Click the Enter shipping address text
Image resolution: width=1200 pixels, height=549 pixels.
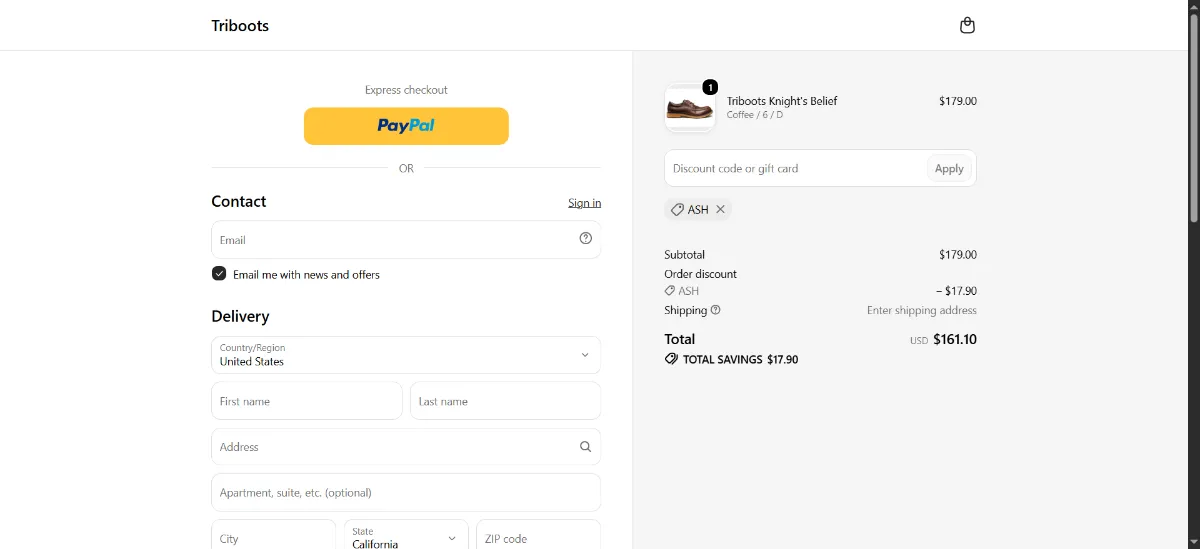coord(922,310)
